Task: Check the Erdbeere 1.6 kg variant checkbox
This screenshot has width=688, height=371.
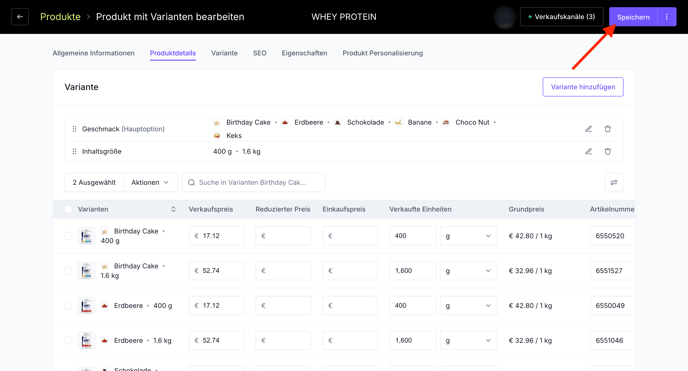Action: pyautogui.click(x=68, y=340)
